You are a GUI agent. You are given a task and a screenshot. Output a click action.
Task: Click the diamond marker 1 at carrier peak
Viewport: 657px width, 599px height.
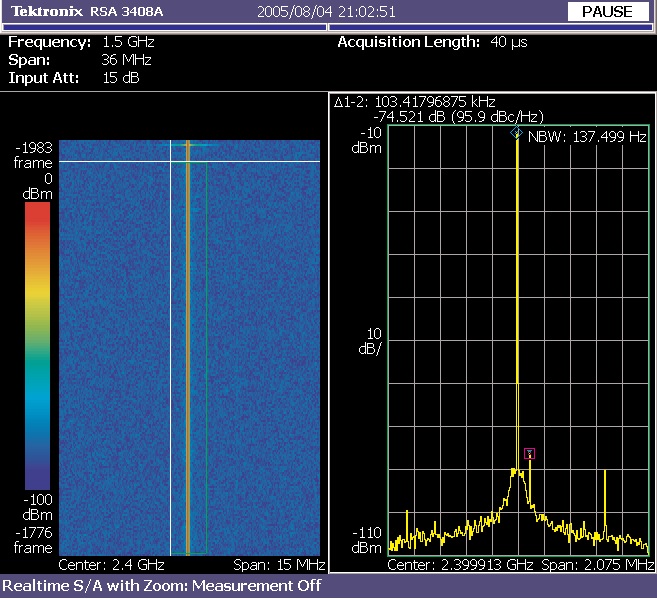click(517, 133)
